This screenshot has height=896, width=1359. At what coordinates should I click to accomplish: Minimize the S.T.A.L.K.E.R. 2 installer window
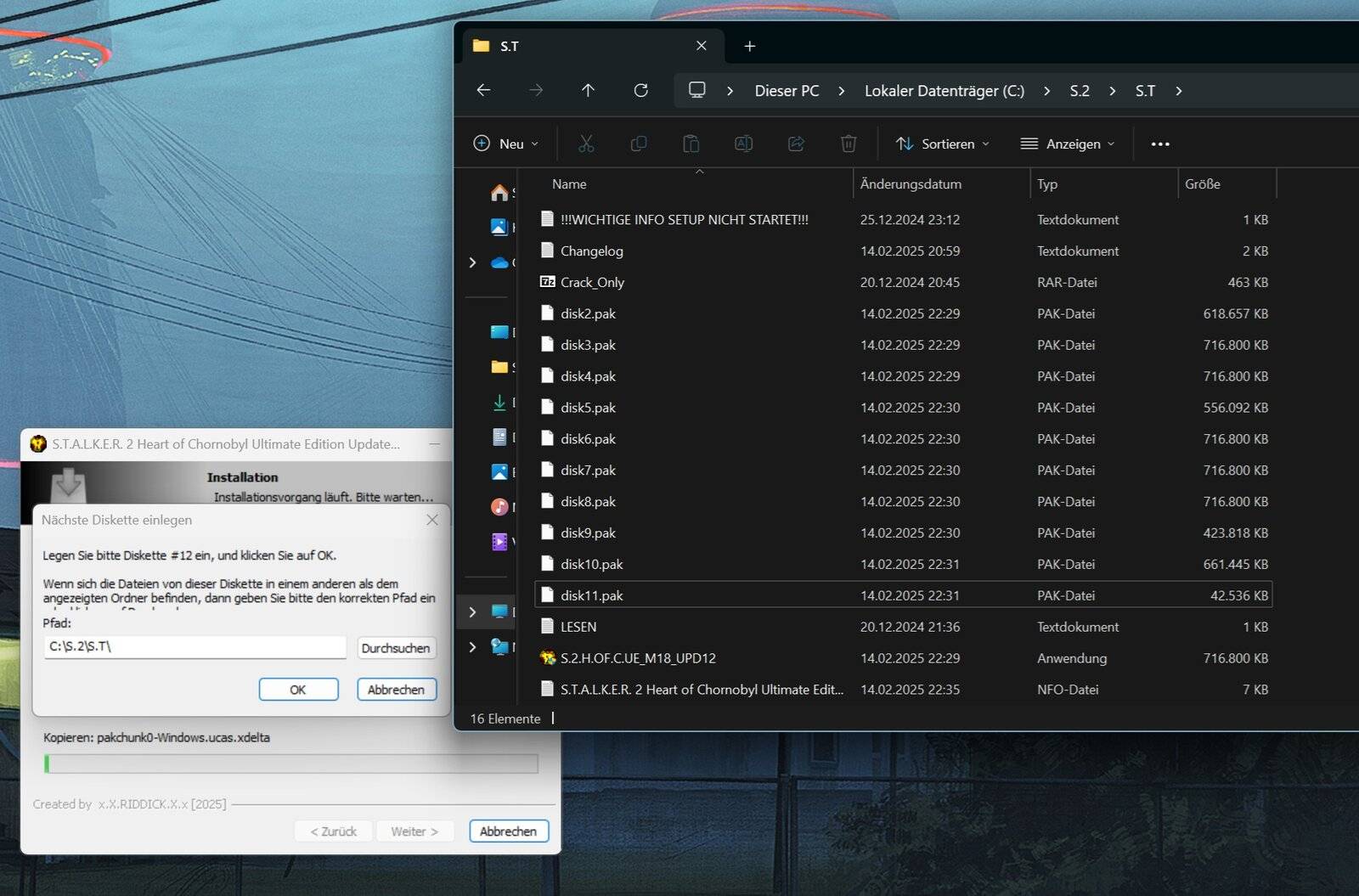(435, 444)
